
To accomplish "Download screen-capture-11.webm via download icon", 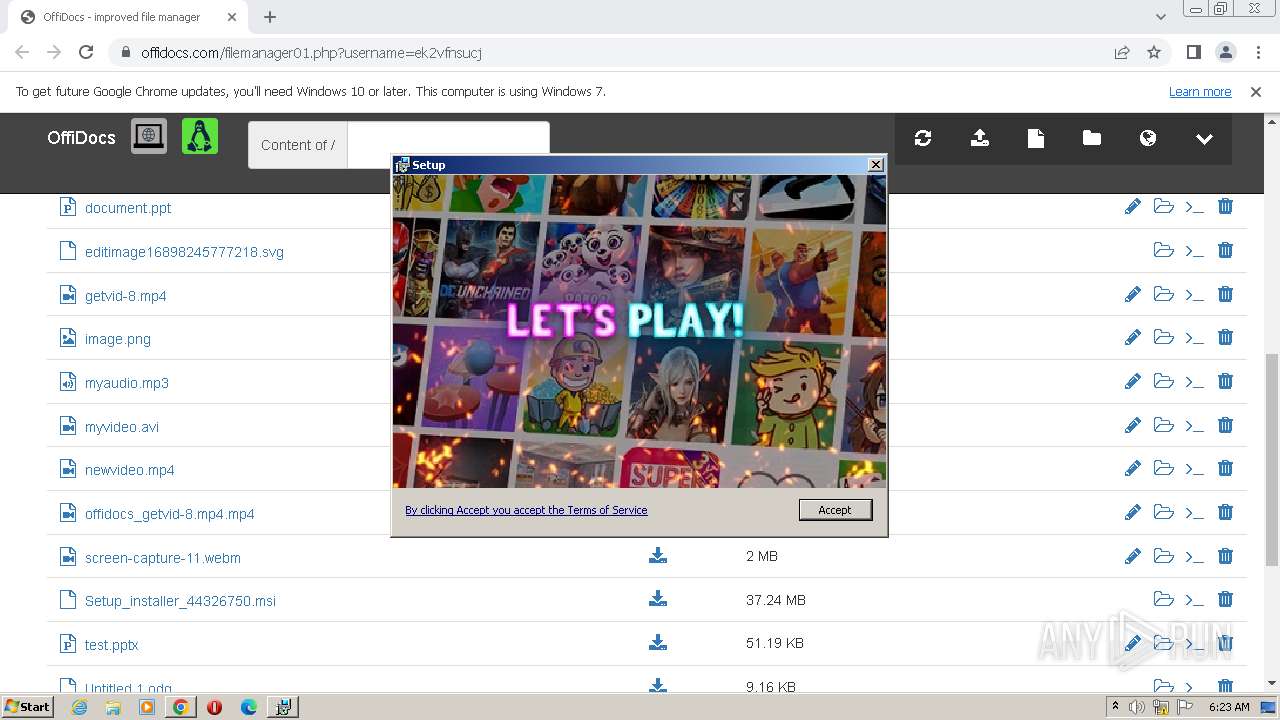I will coord(658,555).
